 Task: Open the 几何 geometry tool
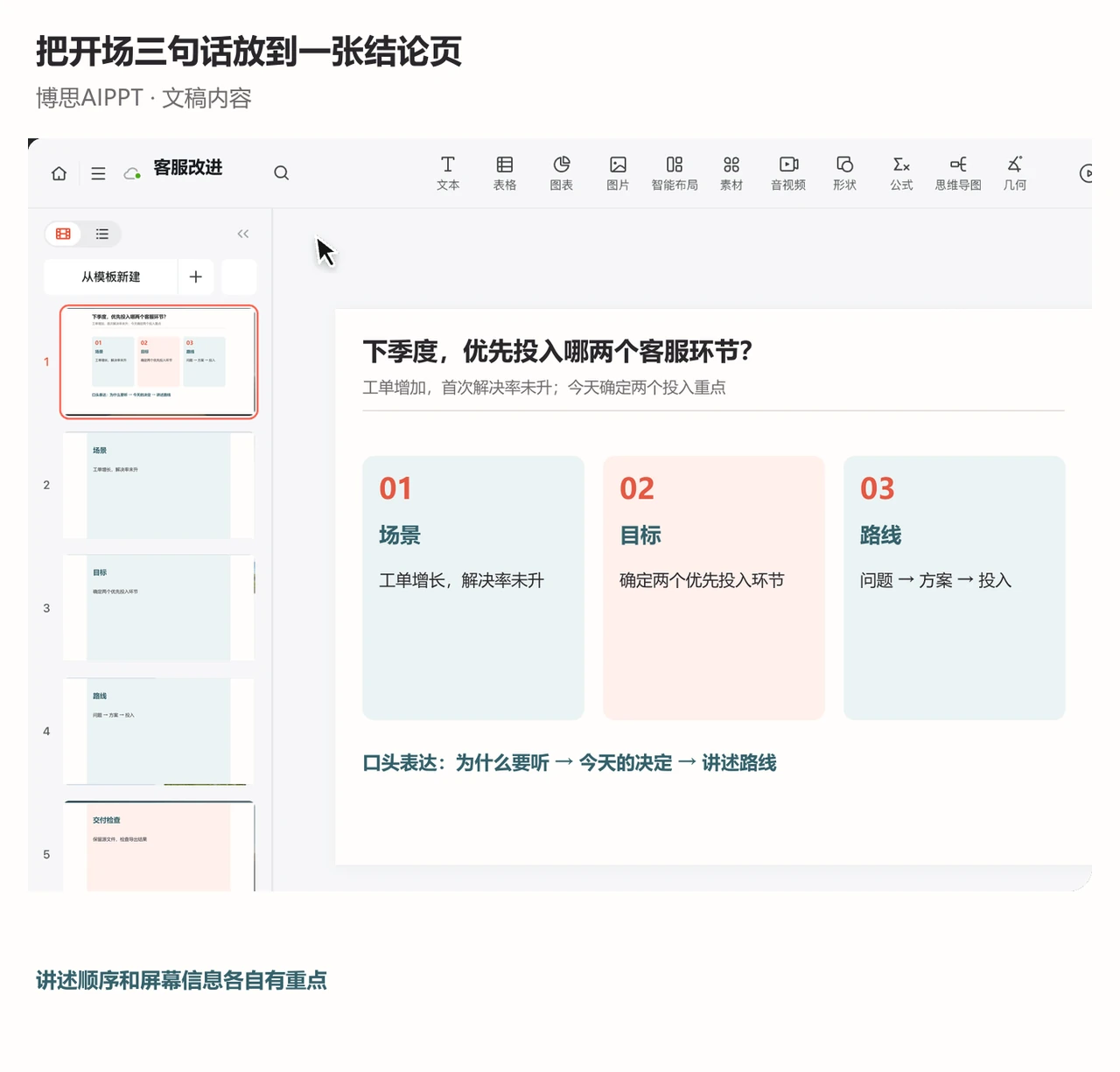coord(1015,173)
